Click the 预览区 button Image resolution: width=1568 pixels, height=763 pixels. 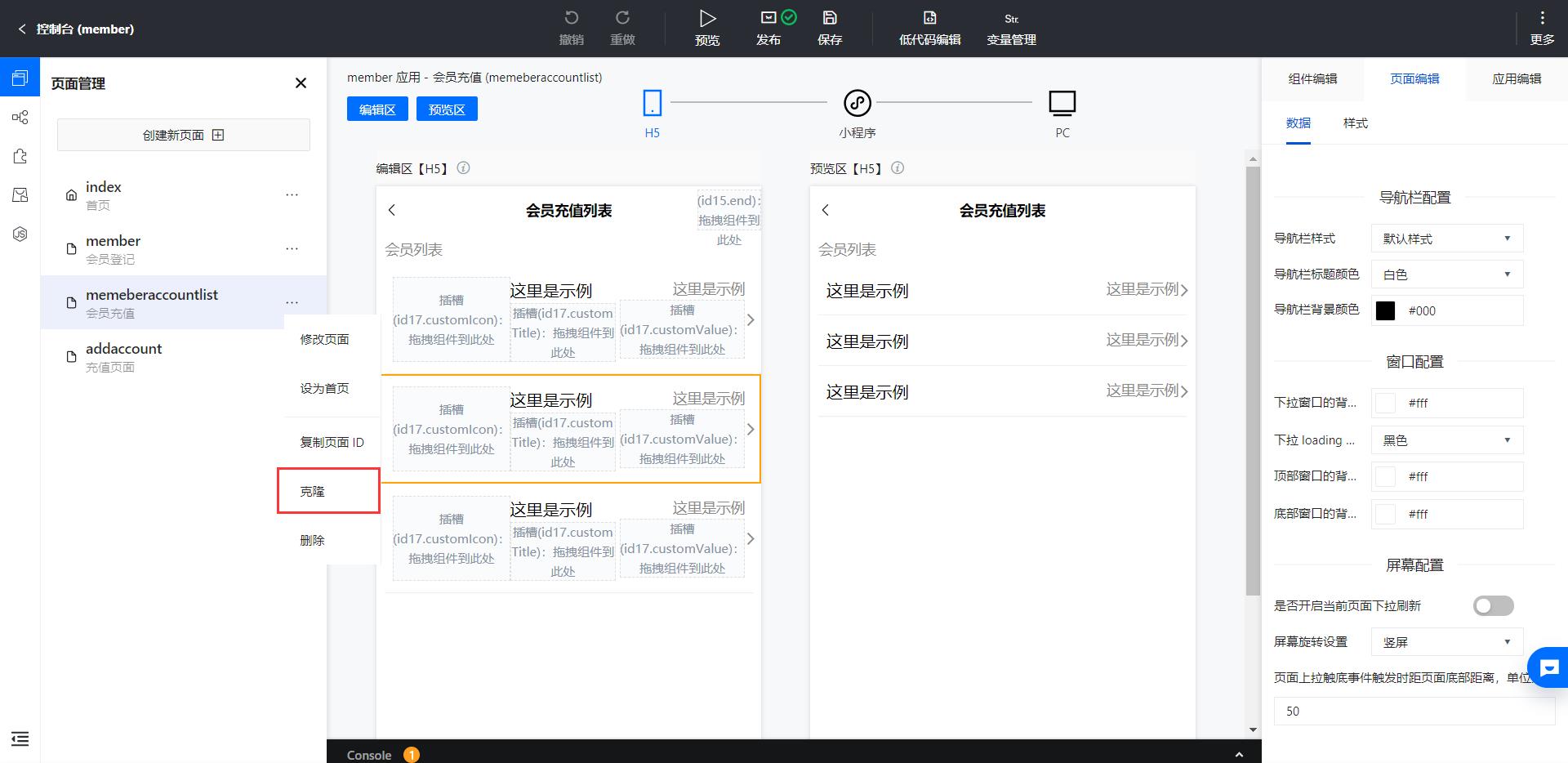pos(447,109)
